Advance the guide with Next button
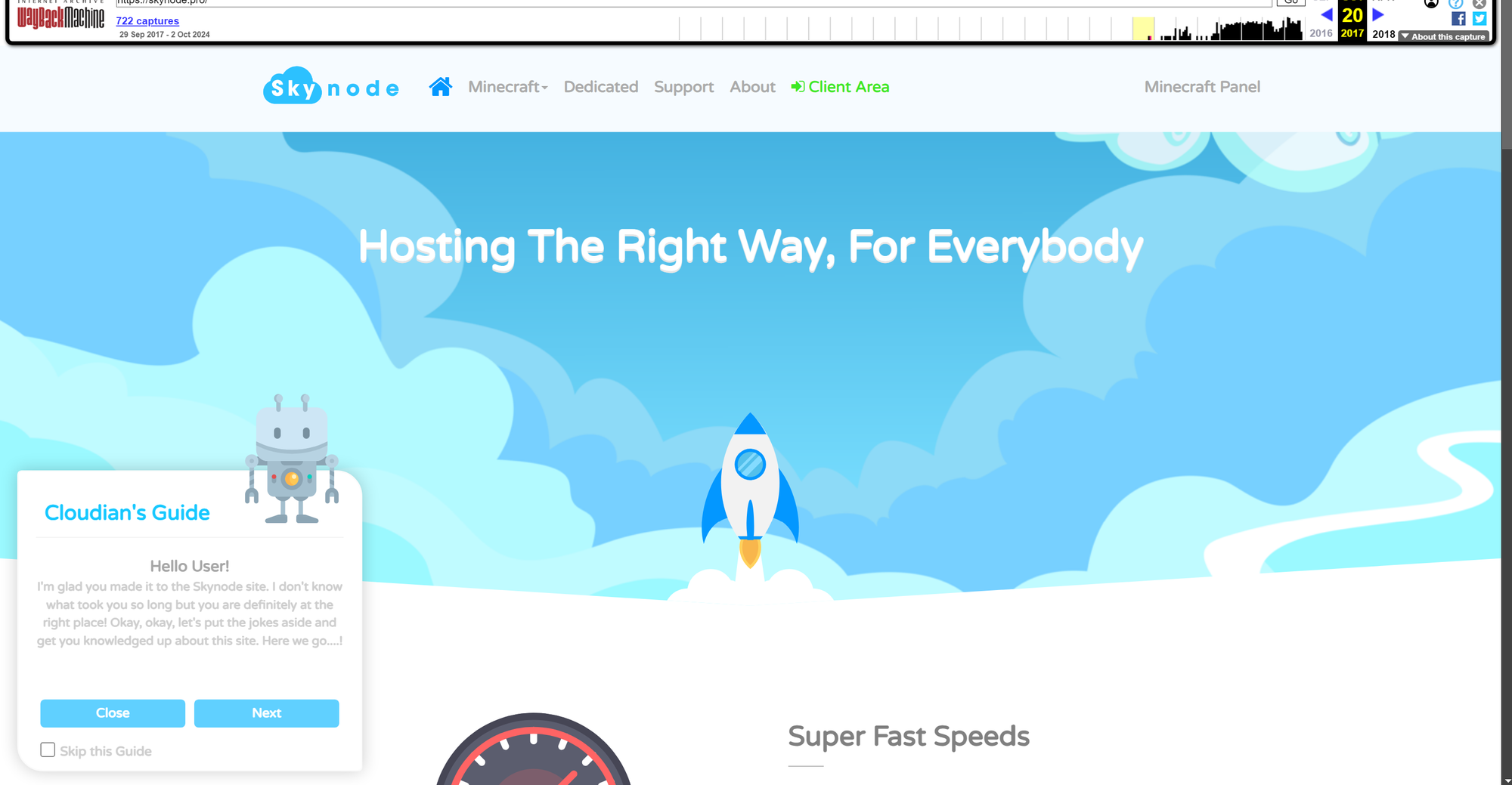This screenshot has width=1512, height=785. pos(267,713)
